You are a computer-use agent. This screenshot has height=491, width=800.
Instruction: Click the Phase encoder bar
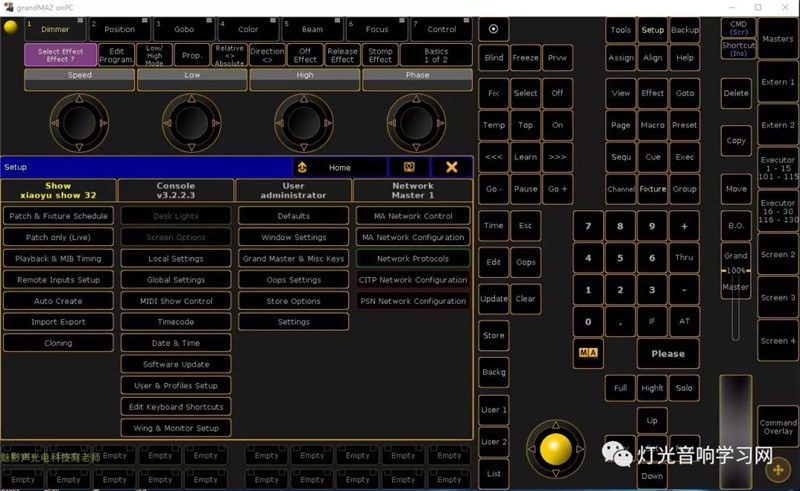pyautogui.click(x=417, y=80)
